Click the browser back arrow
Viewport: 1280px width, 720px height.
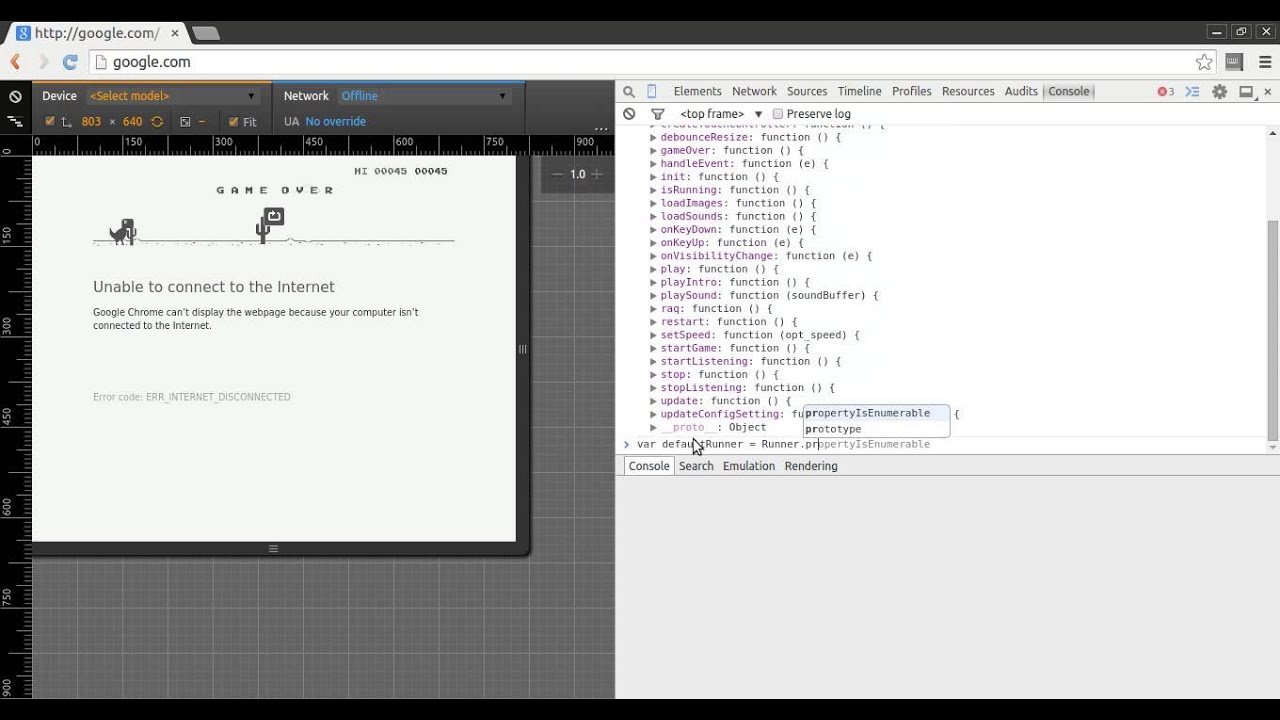click(x=15, y=62)
